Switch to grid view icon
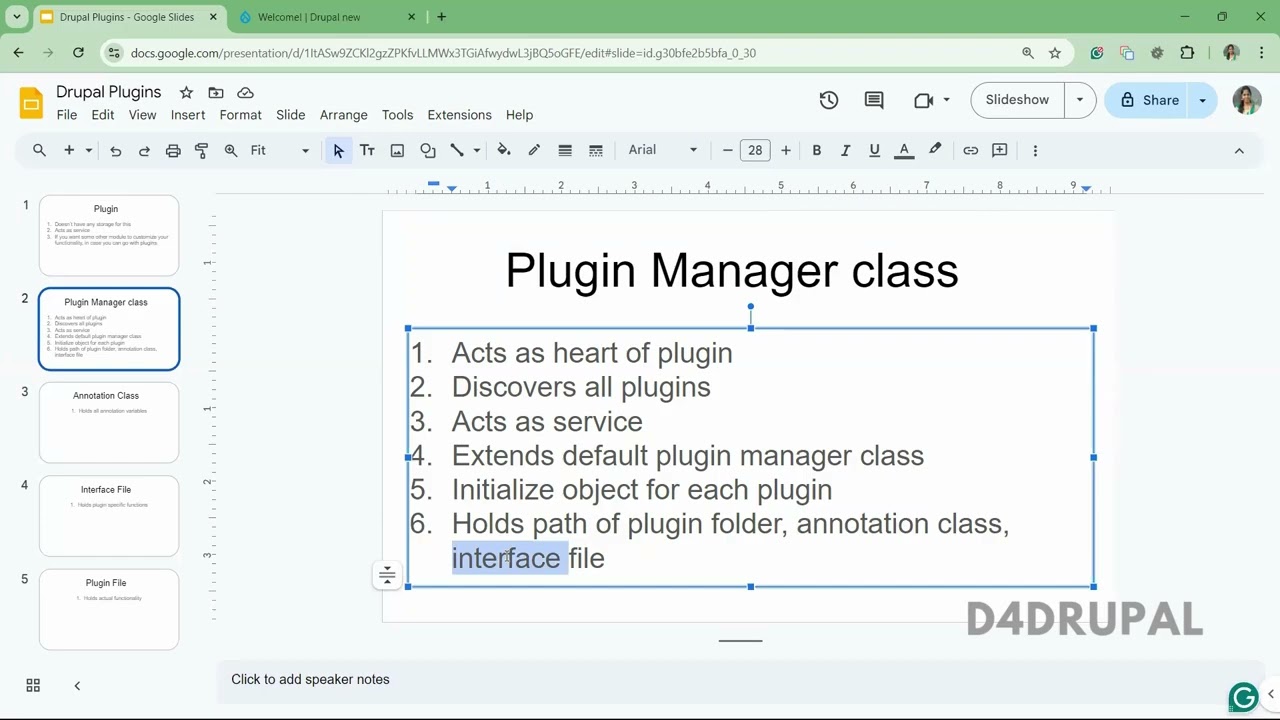The width and height of the screenshot is (1280, 720). pos(33,685)
